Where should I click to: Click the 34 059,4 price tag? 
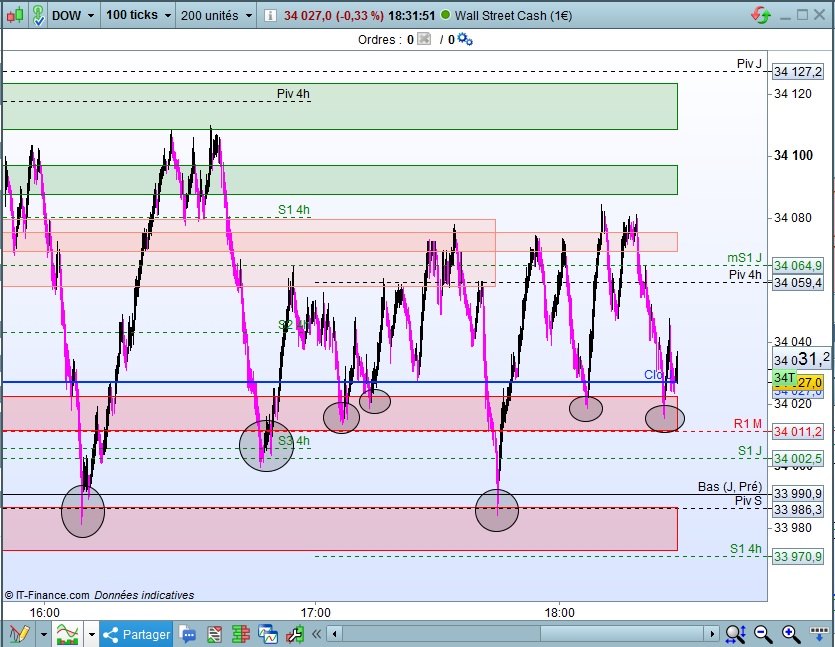[x=798, y=282]
